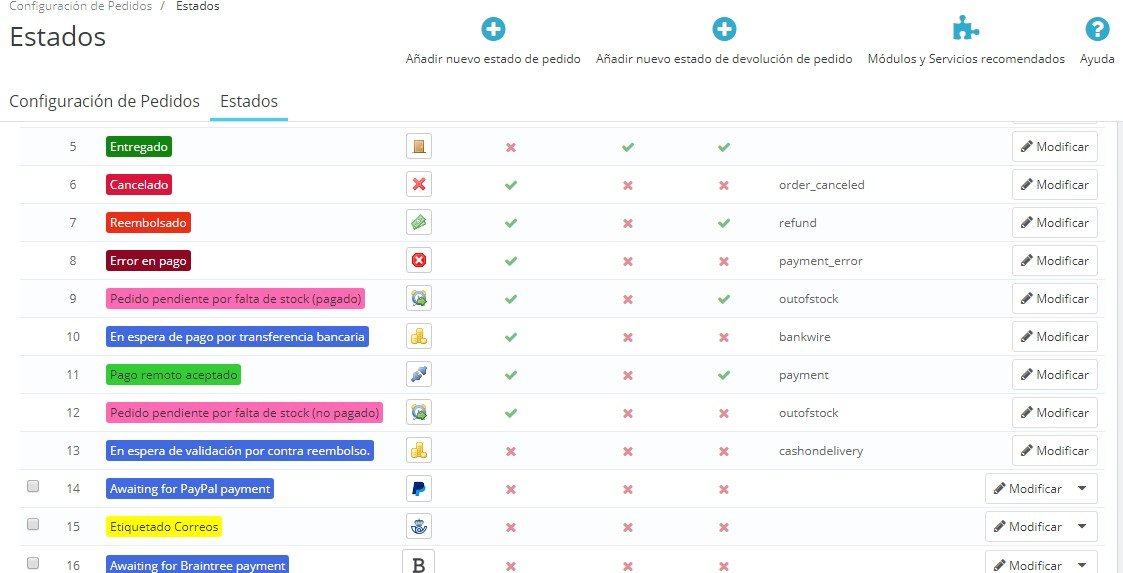Click the plus icon for new return state
The height and width of the screenshot is (573, 1123).
click(x=724, y=29)
